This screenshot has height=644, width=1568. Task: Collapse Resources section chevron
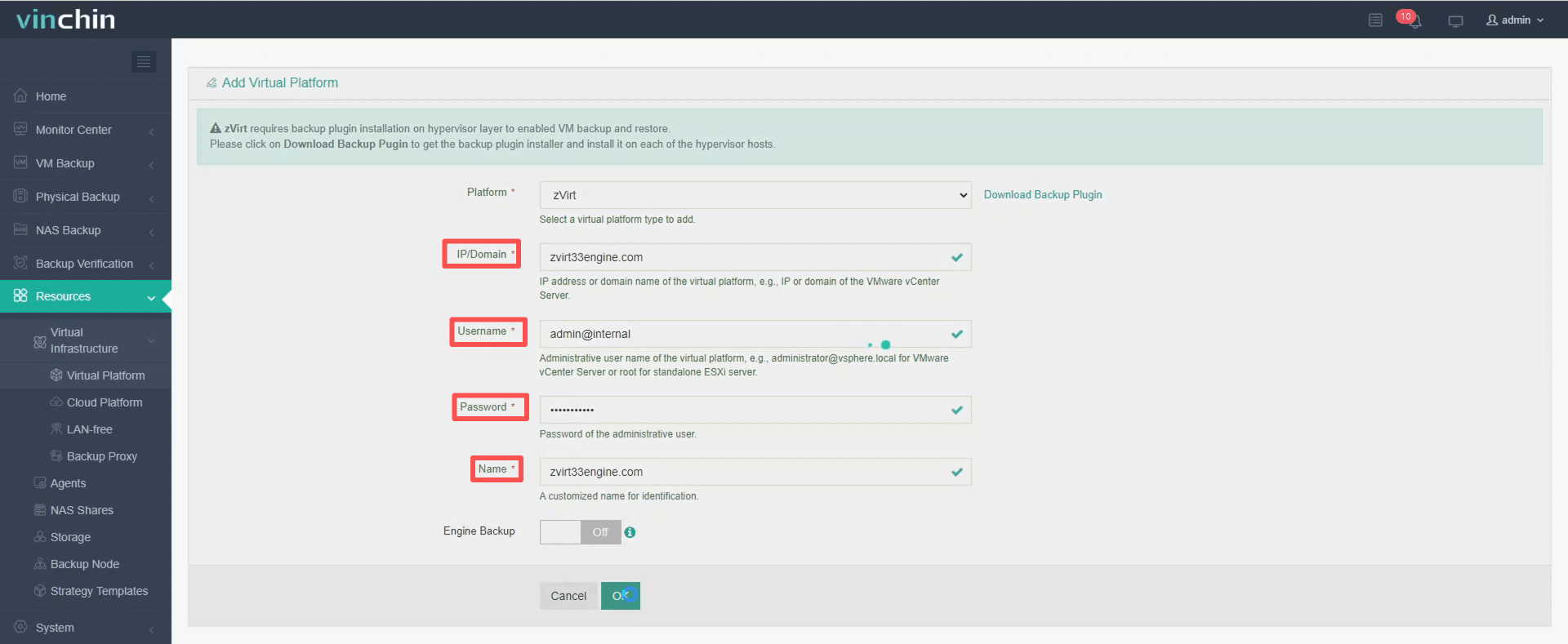[151, 298]
